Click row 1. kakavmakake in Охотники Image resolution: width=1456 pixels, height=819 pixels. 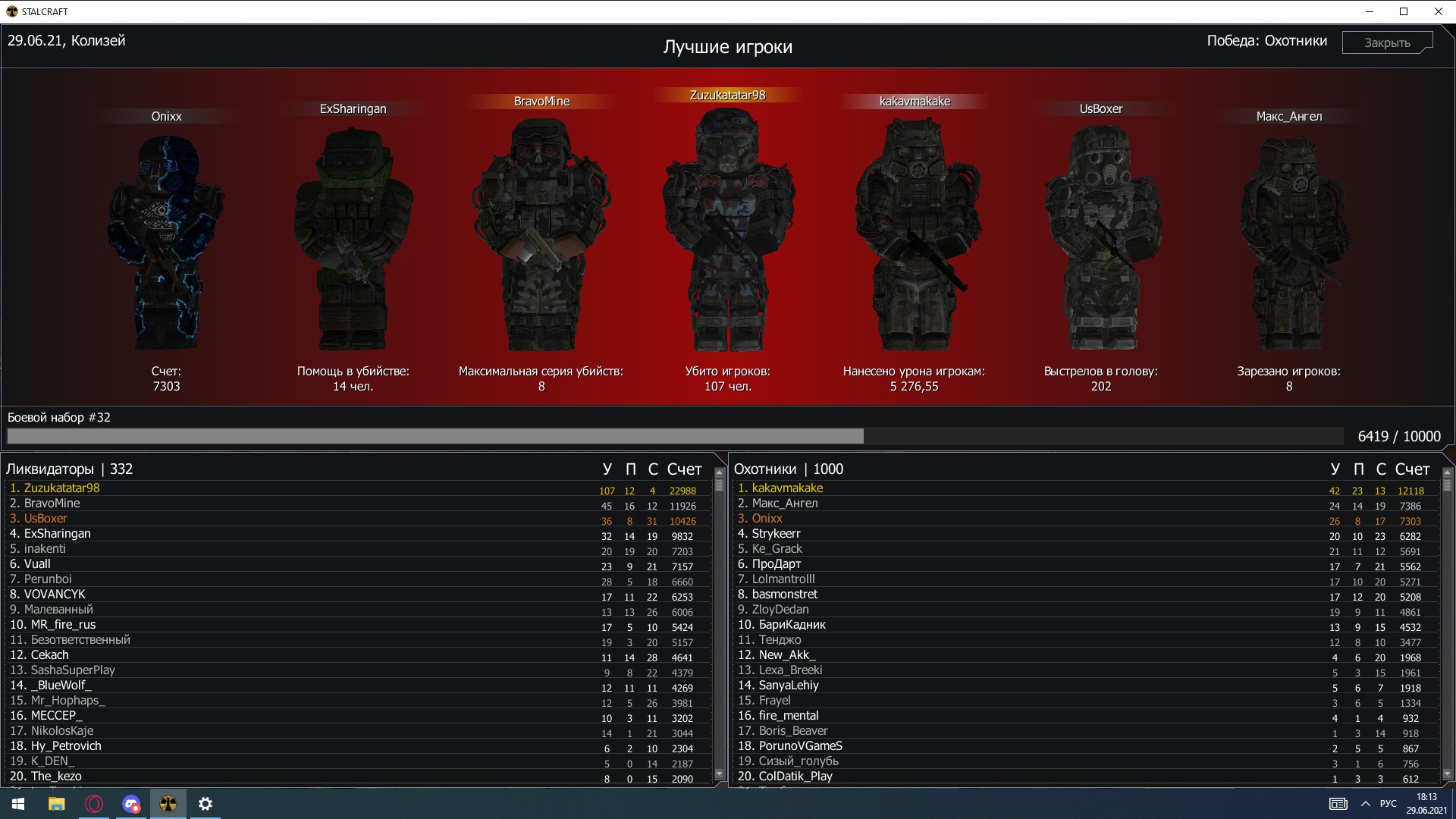pos(1087,488)
